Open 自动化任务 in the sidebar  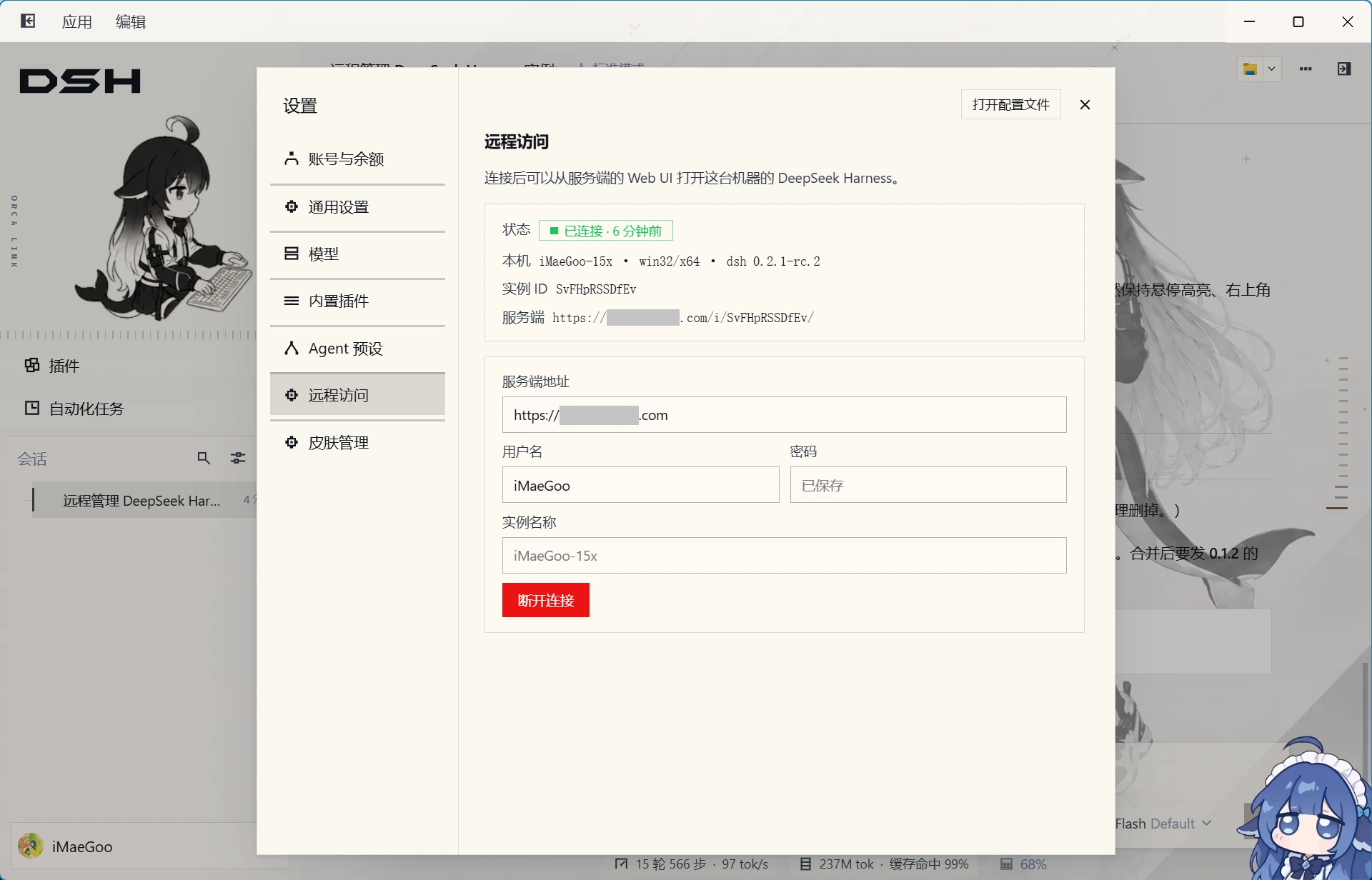tap(74, 409)
